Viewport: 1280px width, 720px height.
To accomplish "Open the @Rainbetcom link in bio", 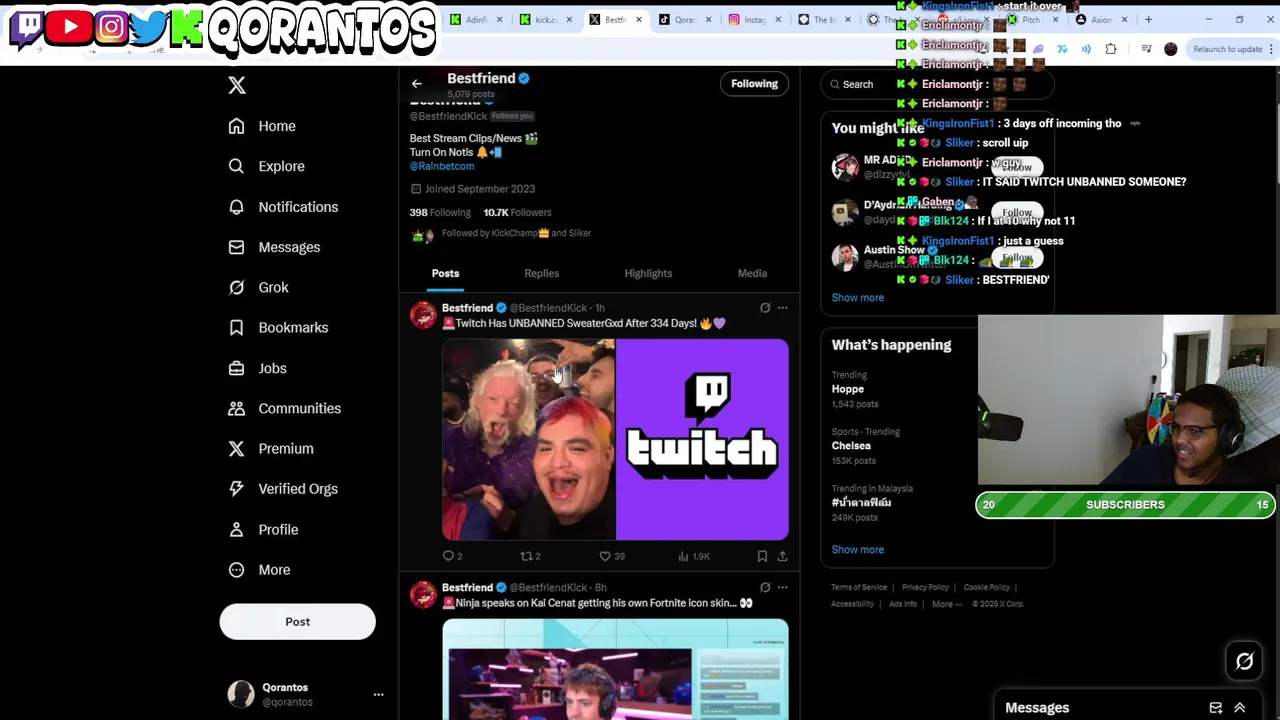I will (x=441, y=166).
